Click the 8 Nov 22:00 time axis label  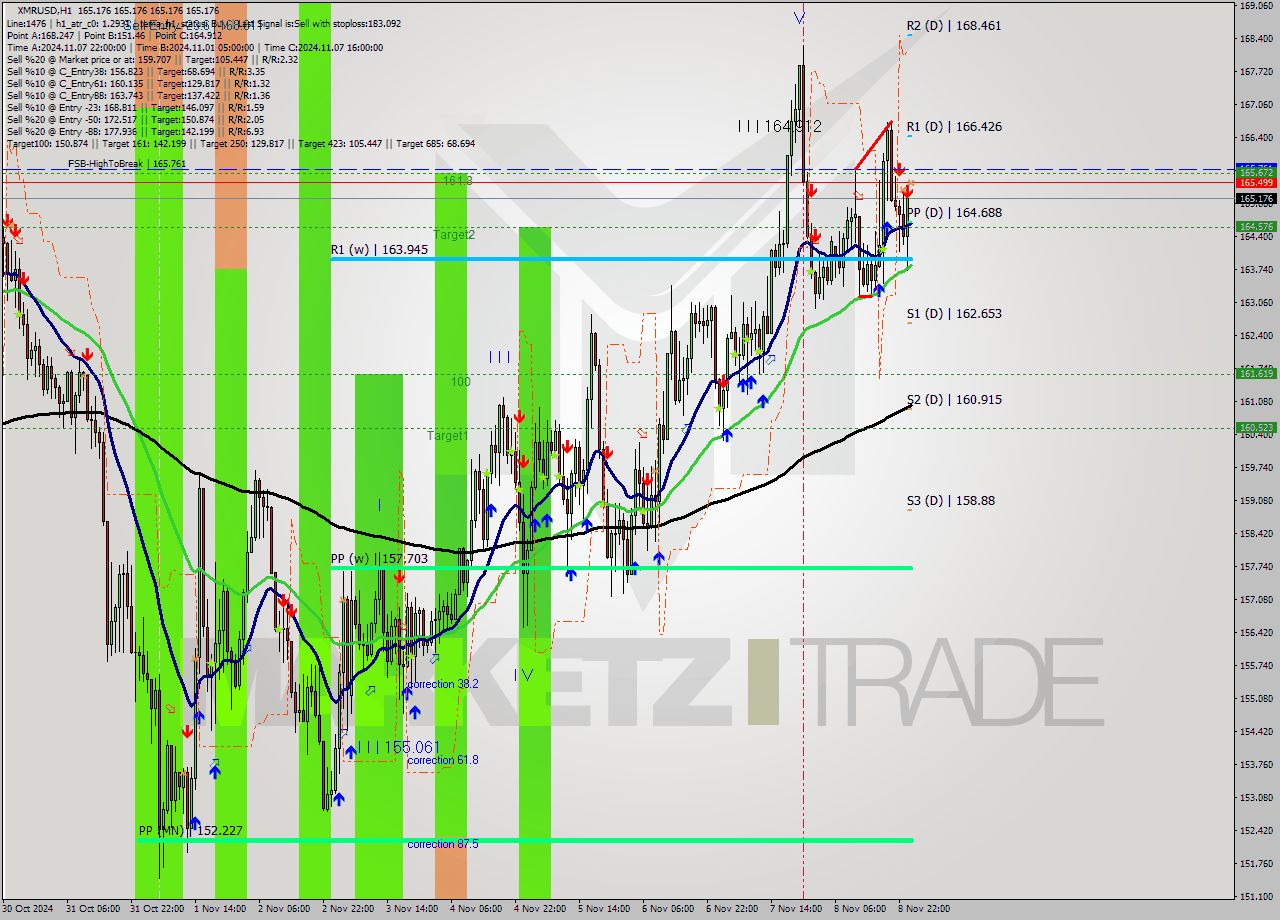tap(923, 909)
